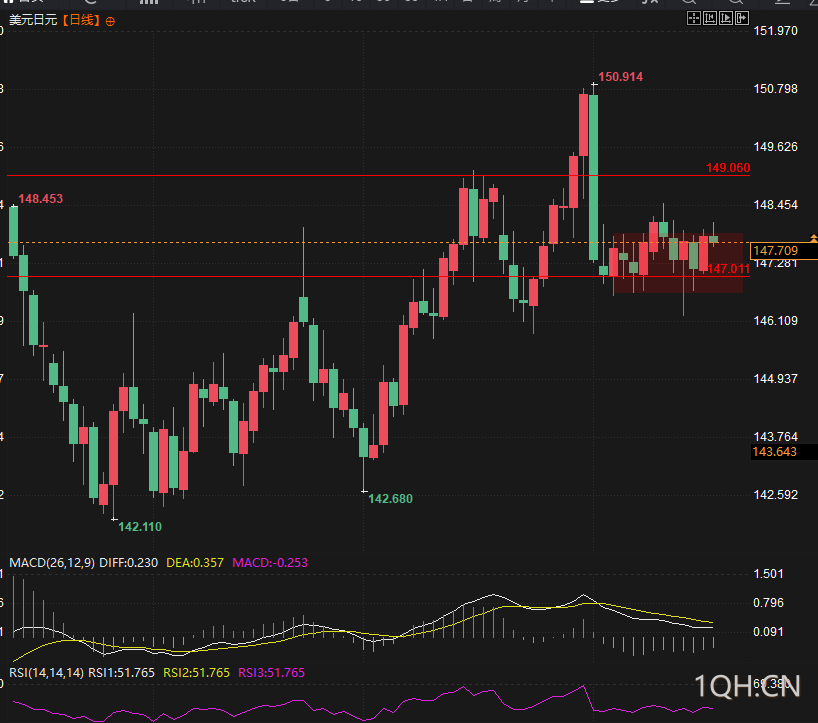Click the 150.914 high price marker
Image resolution: width=818 pixels, height=723 pixels.
(x=620, y=77)
